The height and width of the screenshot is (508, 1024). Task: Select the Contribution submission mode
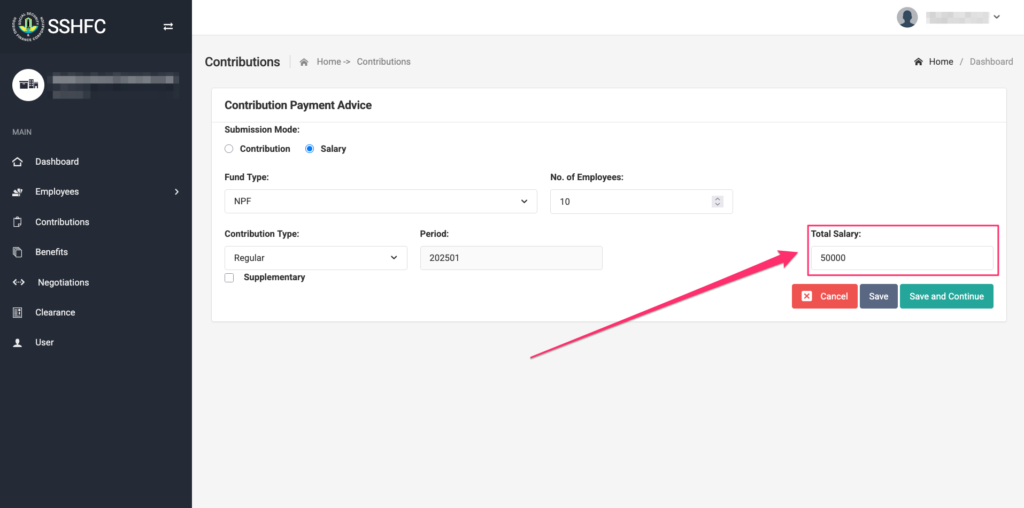click(229, 149)
